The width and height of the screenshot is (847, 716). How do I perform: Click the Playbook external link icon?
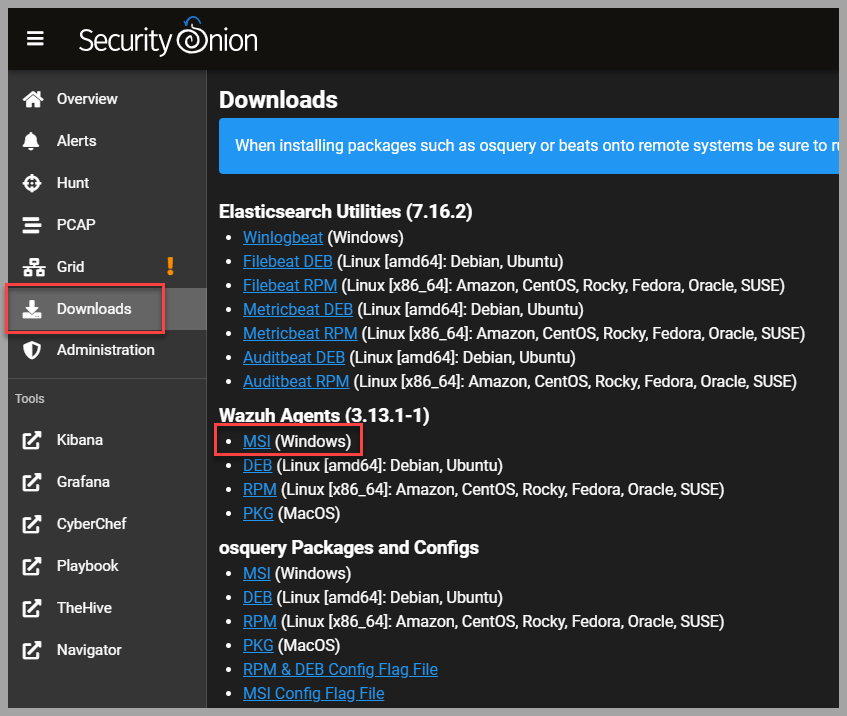31,566
